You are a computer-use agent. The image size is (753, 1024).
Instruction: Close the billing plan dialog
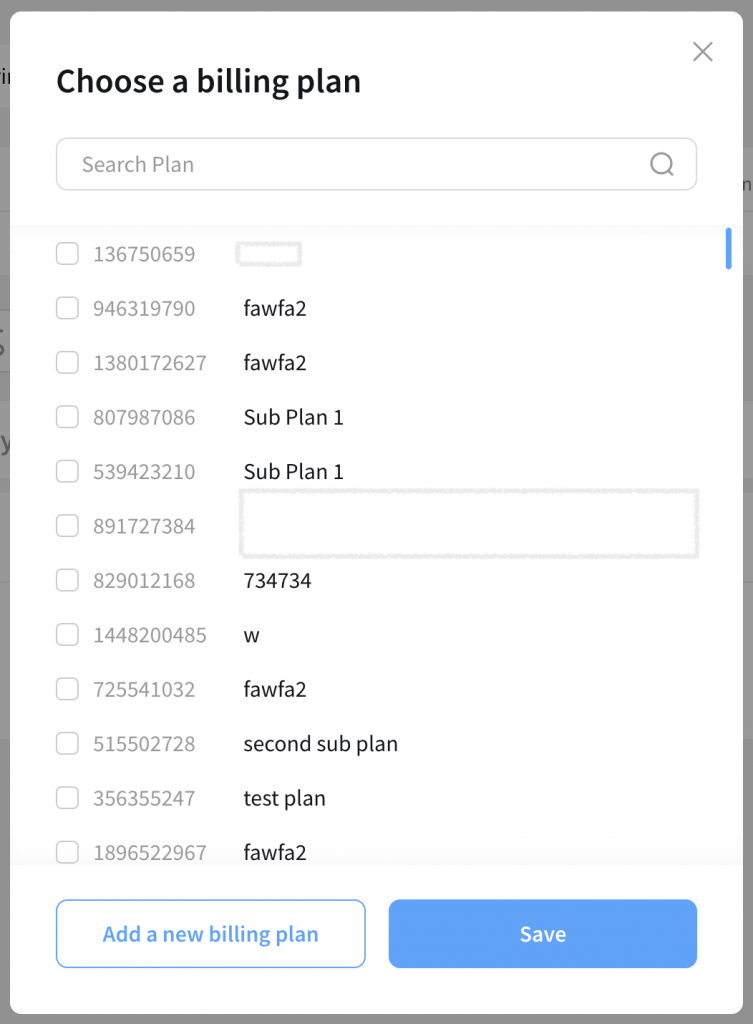coord(703,52)
